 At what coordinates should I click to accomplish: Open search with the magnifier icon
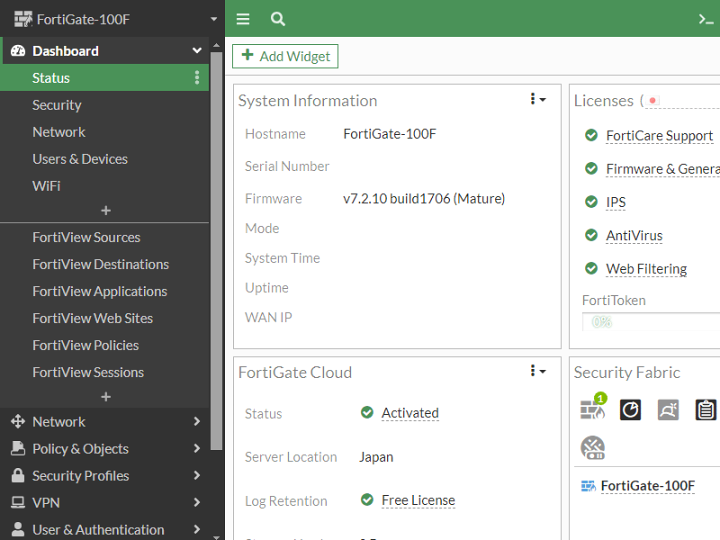(278, 19)
